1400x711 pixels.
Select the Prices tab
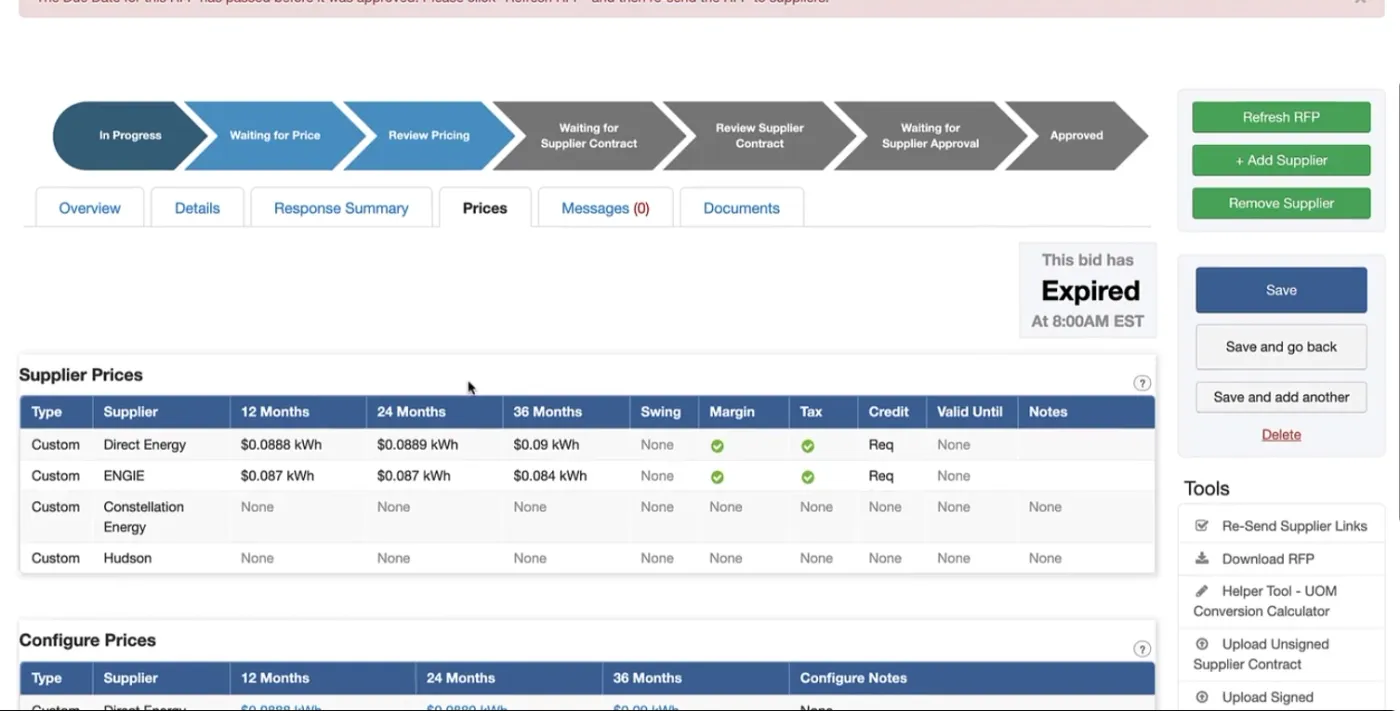(485, 208)
